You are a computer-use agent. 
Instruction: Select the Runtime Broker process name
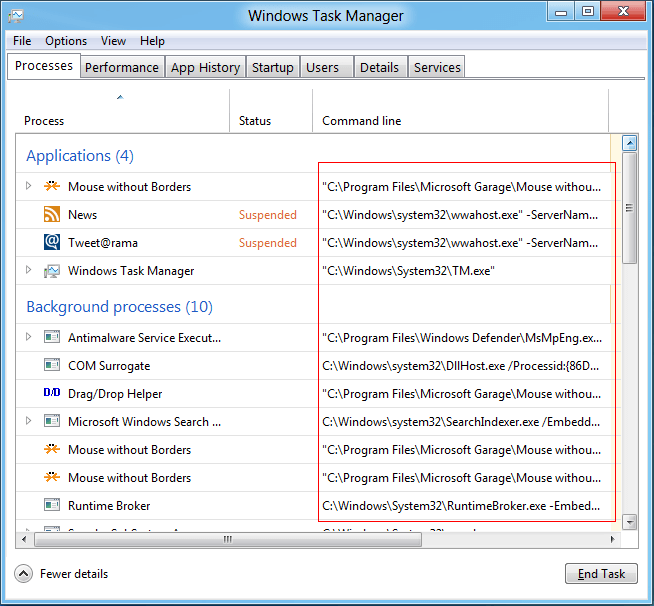point(109,505)
